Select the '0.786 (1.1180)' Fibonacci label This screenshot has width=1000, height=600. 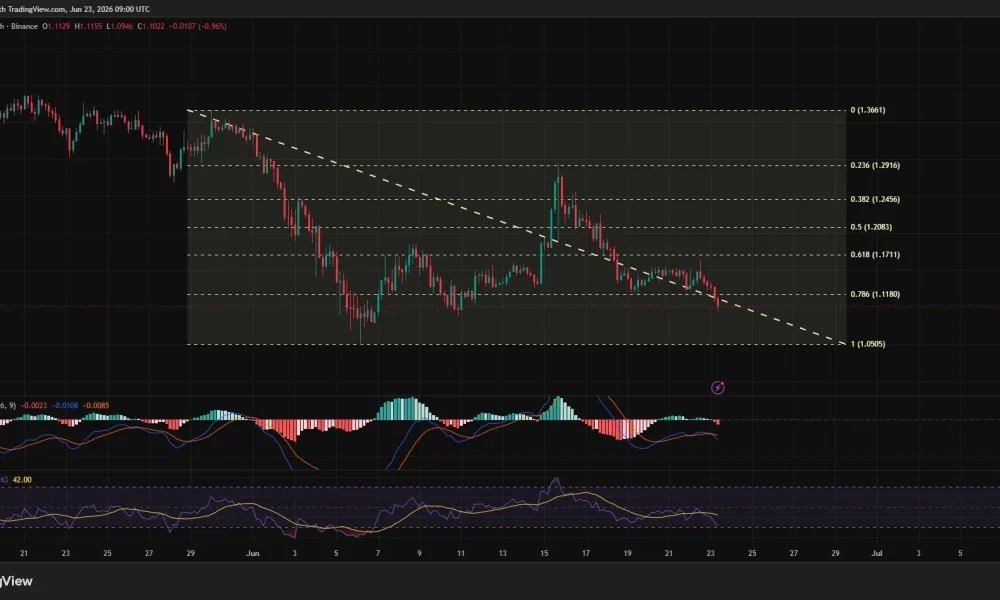point(875,294)
